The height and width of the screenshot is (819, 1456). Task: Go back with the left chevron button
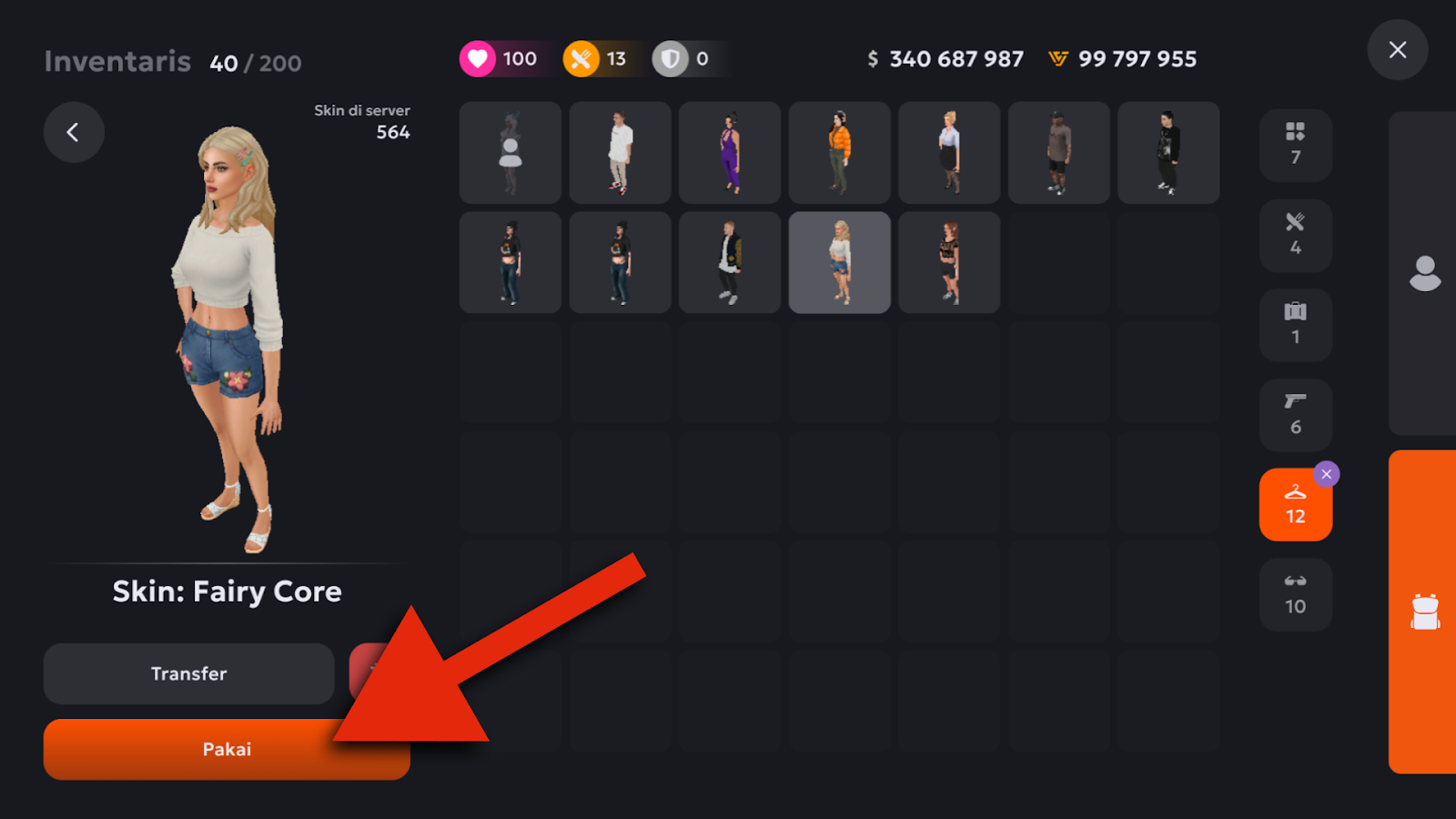click(74, 132)
